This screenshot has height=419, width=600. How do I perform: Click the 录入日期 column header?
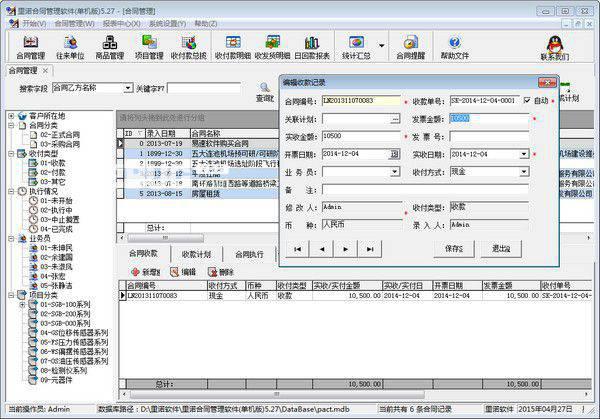[x=168, y=133]
